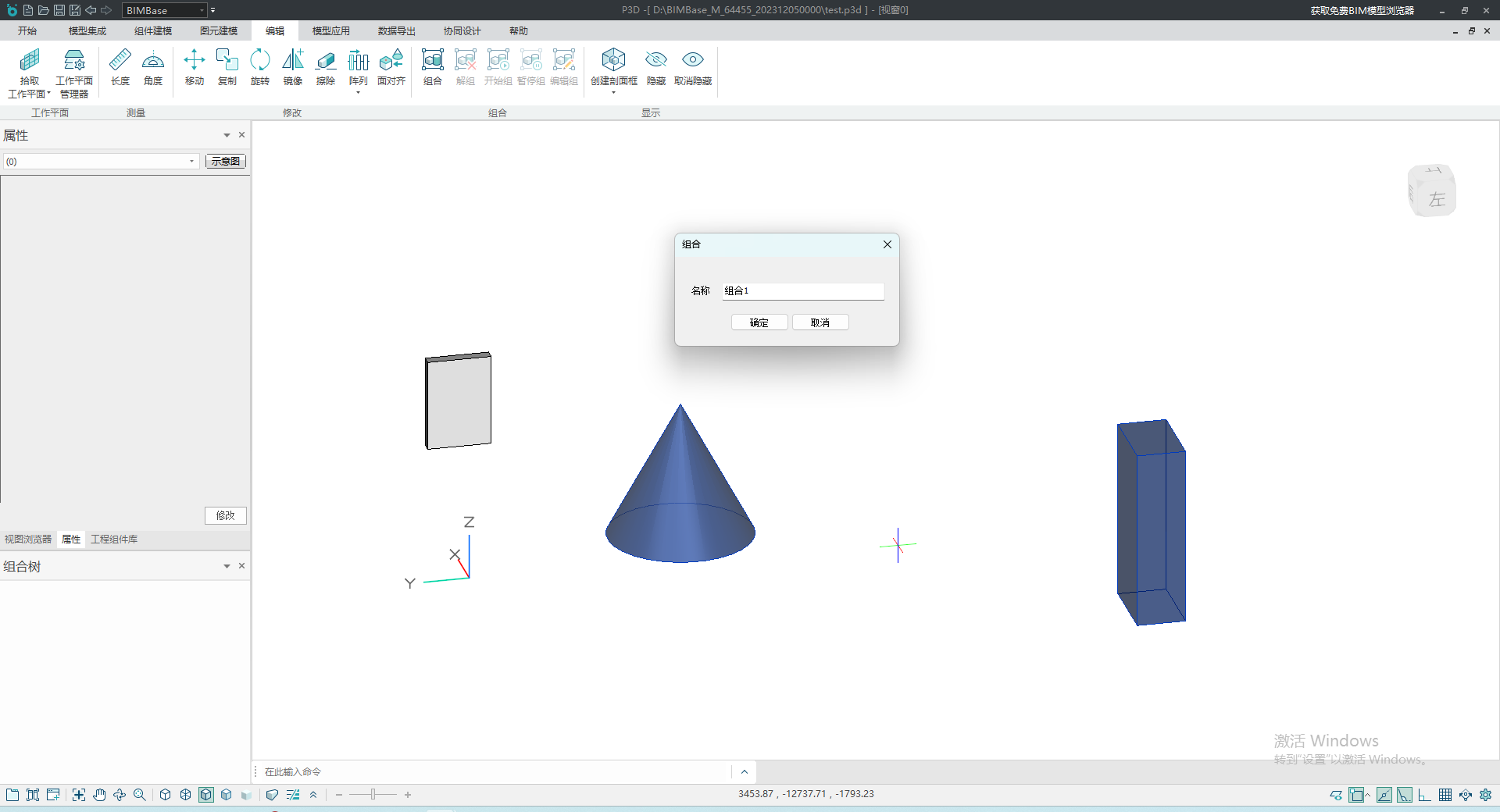The height and width of the screenshot is (812, 1500).
Task: Confirm the group dialog with 确定
Action: point(759,322)
